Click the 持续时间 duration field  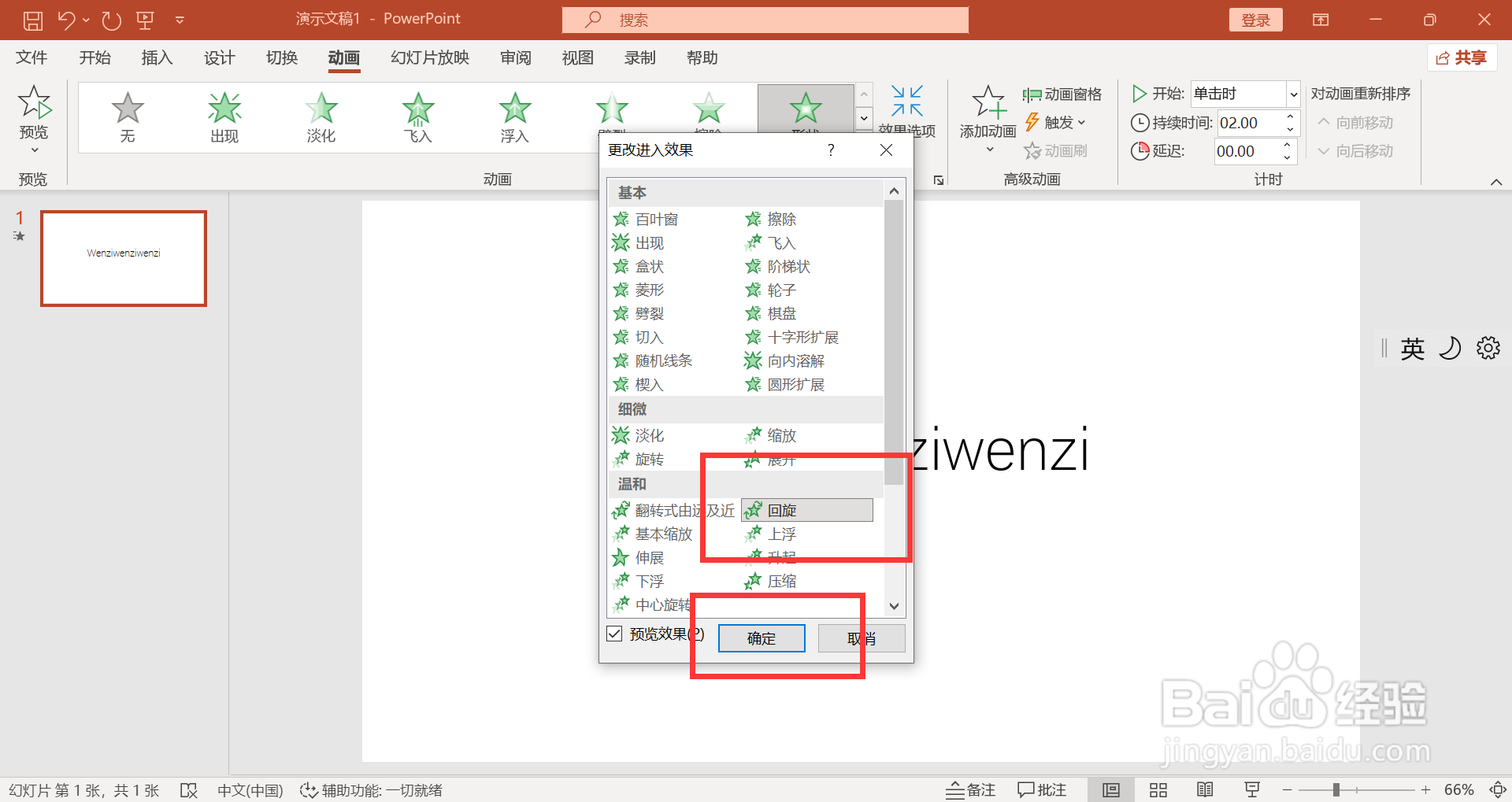pos(1251,123)
